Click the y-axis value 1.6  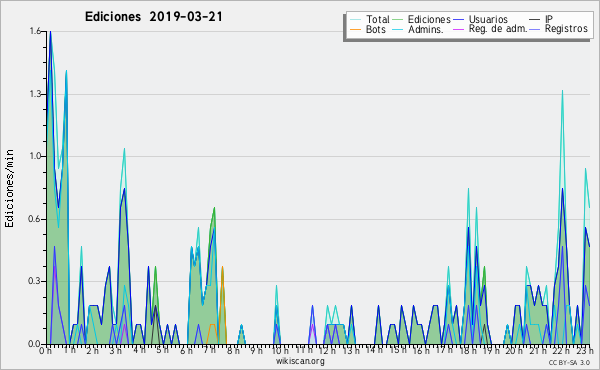(x=36, y=31)
